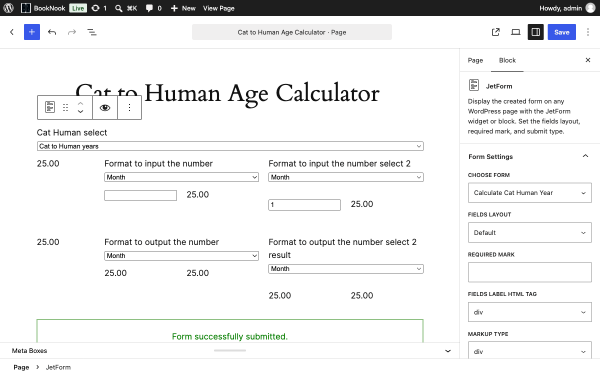This screenshot has width=600, height=375.
Task: Open Howdy, admin account menu
Action: [x=567, y=8]
